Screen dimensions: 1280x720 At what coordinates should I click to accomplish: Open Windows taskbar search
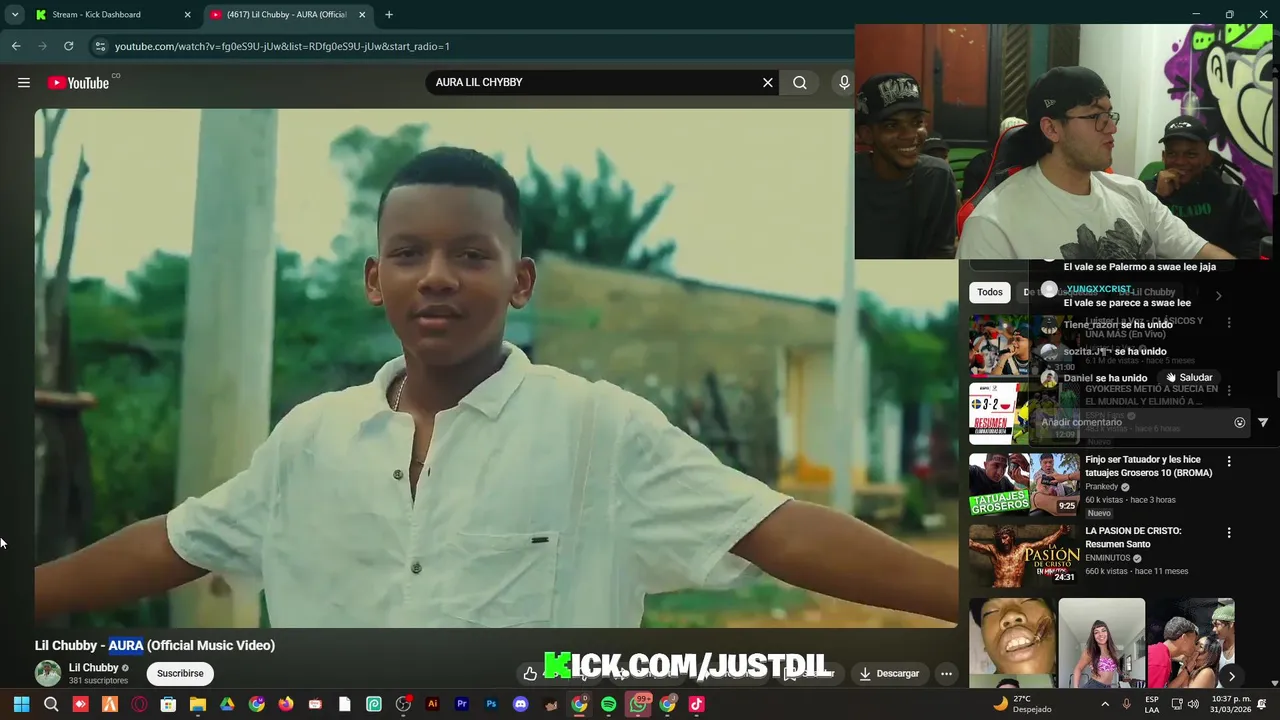tap(51, 704)
